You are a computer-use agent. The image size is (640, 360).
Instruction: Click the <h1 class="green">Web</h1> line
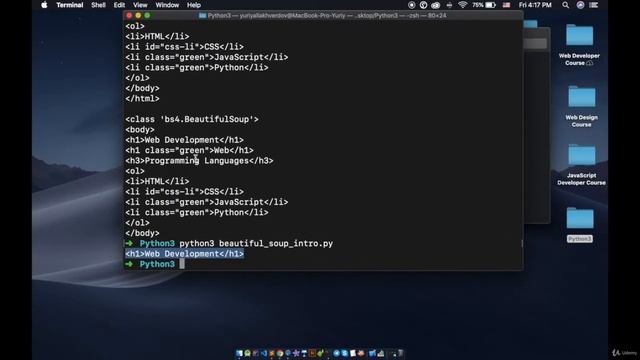coord(189,150)
